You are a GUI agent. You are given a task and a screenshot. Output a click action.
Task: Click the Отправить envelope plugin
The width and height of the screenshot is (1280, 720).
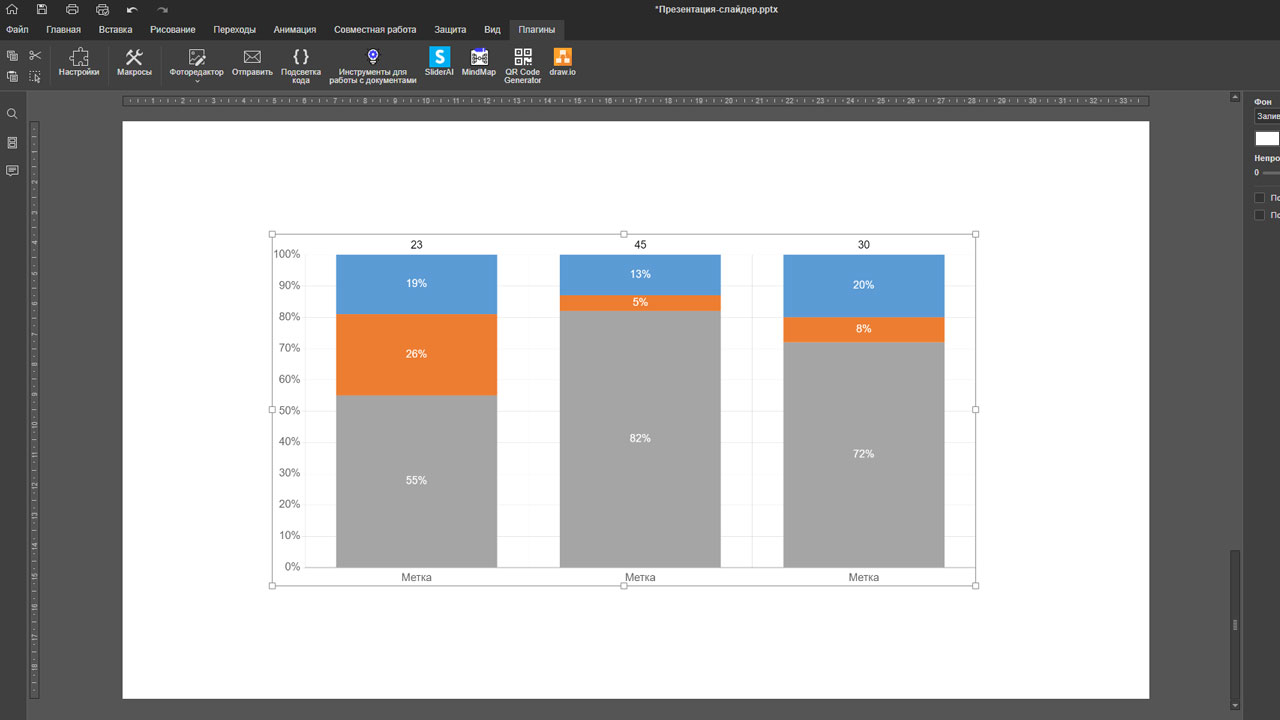coord(252,63)
